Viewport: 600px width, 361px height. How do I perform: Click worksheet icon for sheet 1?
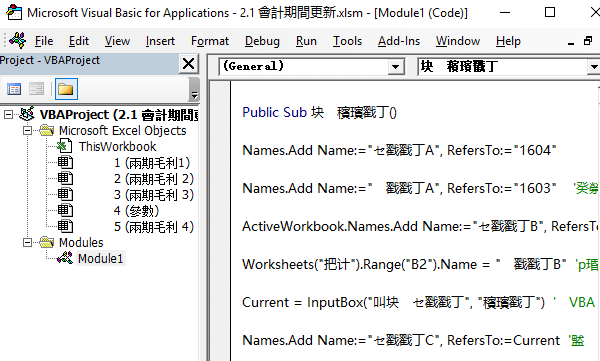pos(65,162)
